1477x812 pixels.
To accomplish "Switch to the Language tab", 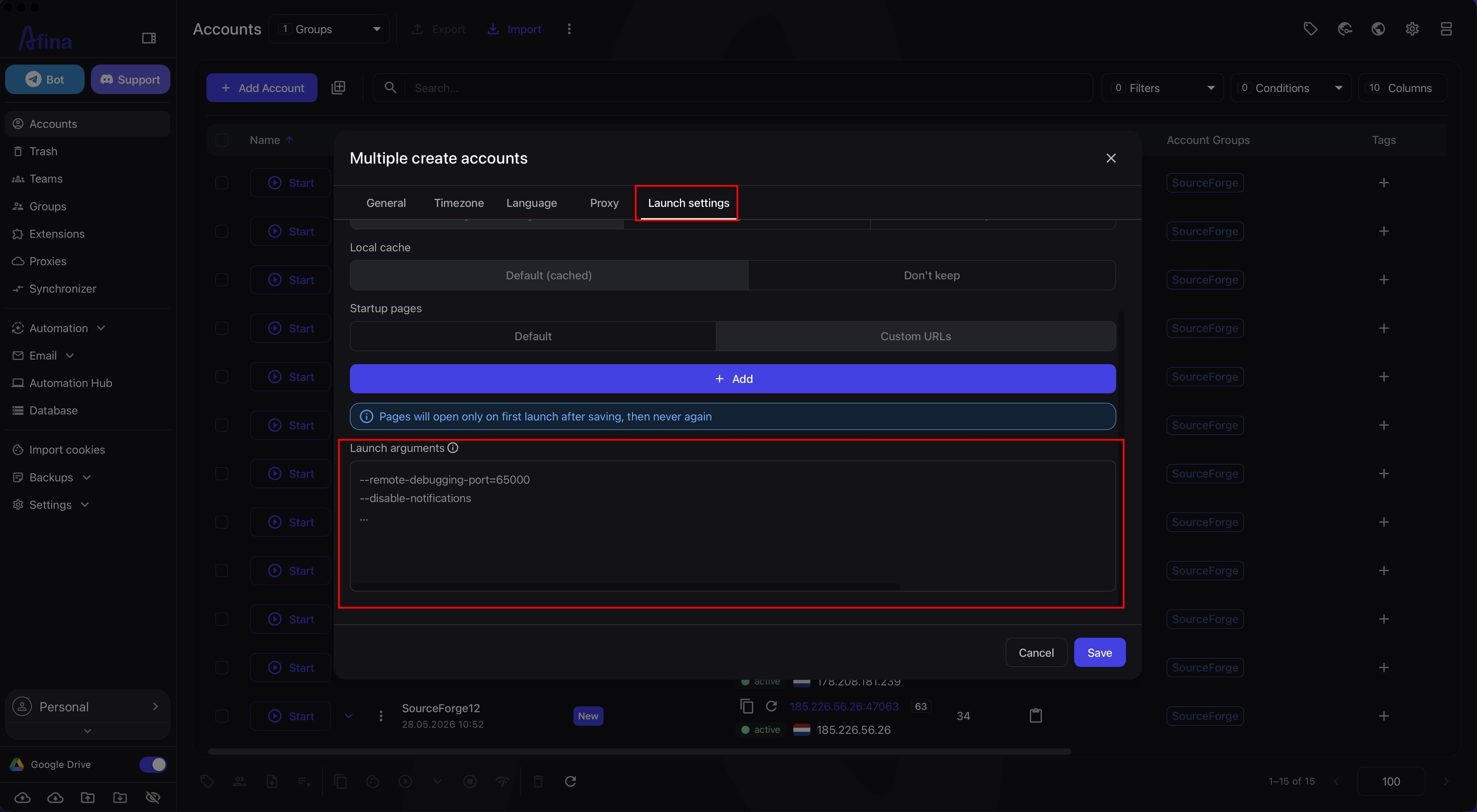I will (x=532, y=203).
